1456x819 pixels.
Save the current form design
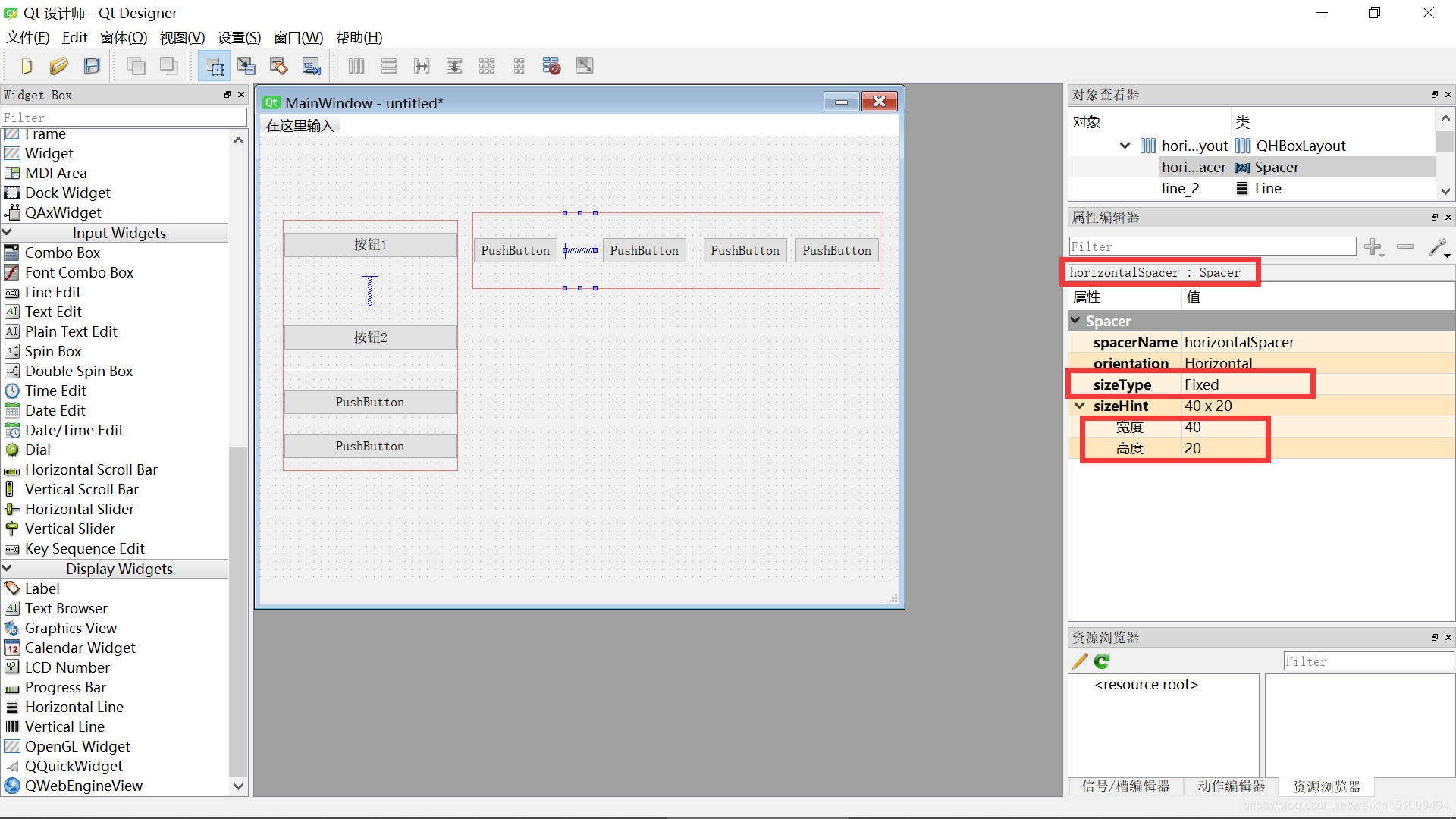click(92, 66)
